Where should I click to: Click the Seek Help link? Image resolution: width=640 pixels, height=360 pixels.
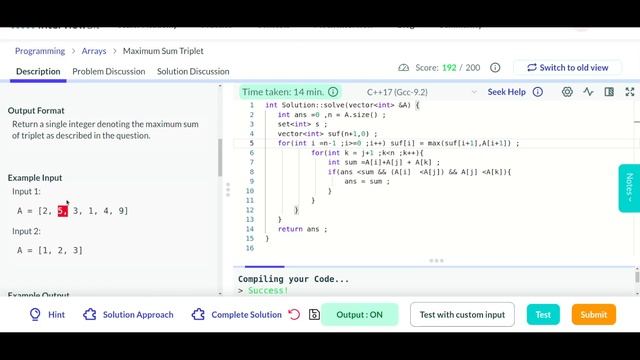point(507,92)
